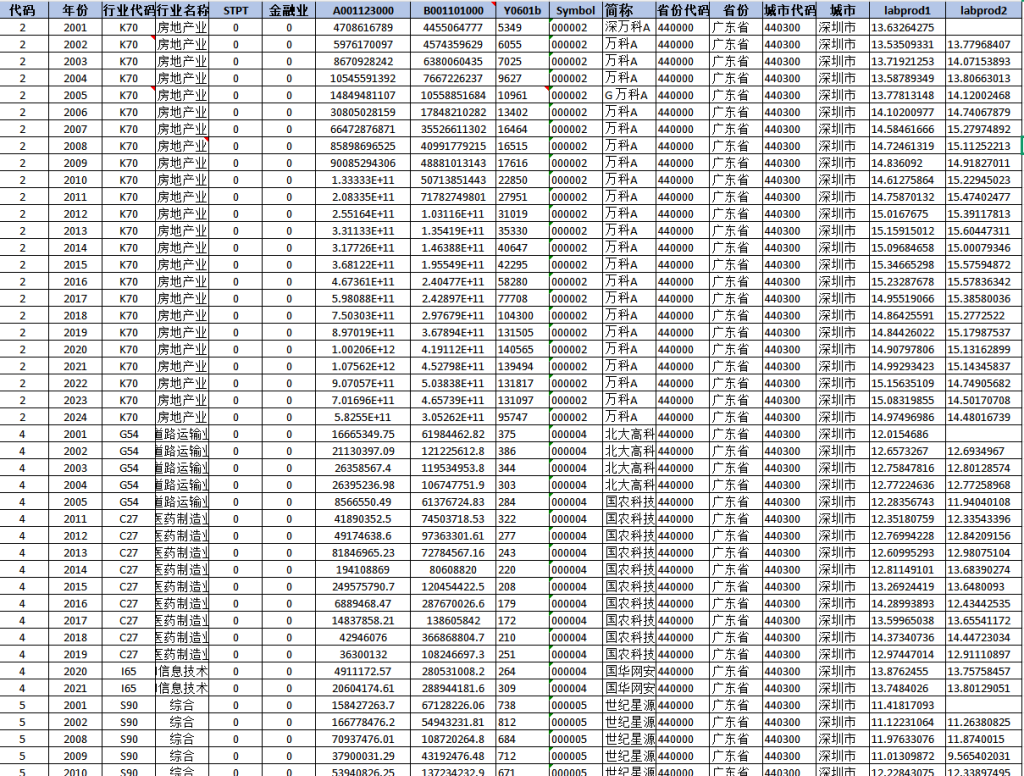Select the 金融业 header cell
This screenshot has width=1024, height=776.
pos(289,10)
